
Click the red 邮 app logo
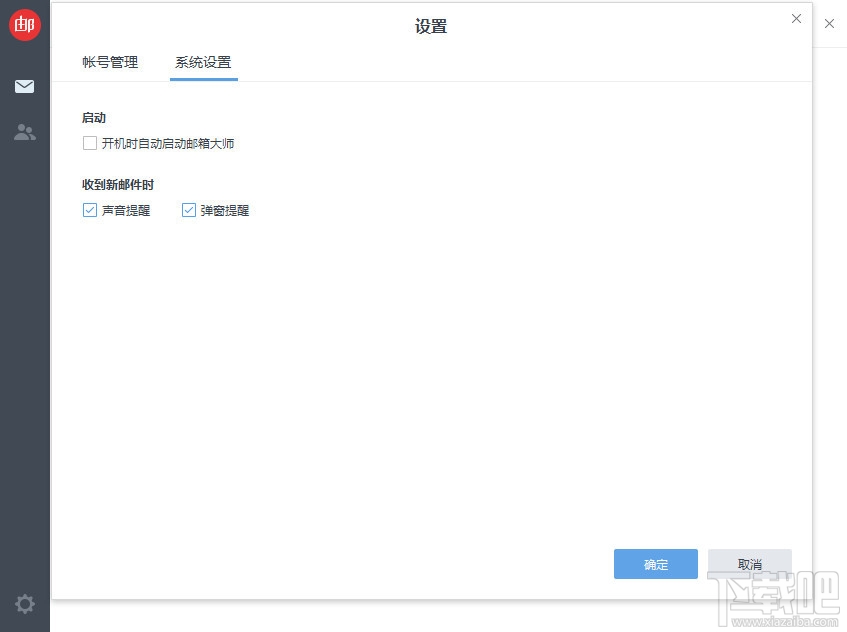tap(24, 24)
